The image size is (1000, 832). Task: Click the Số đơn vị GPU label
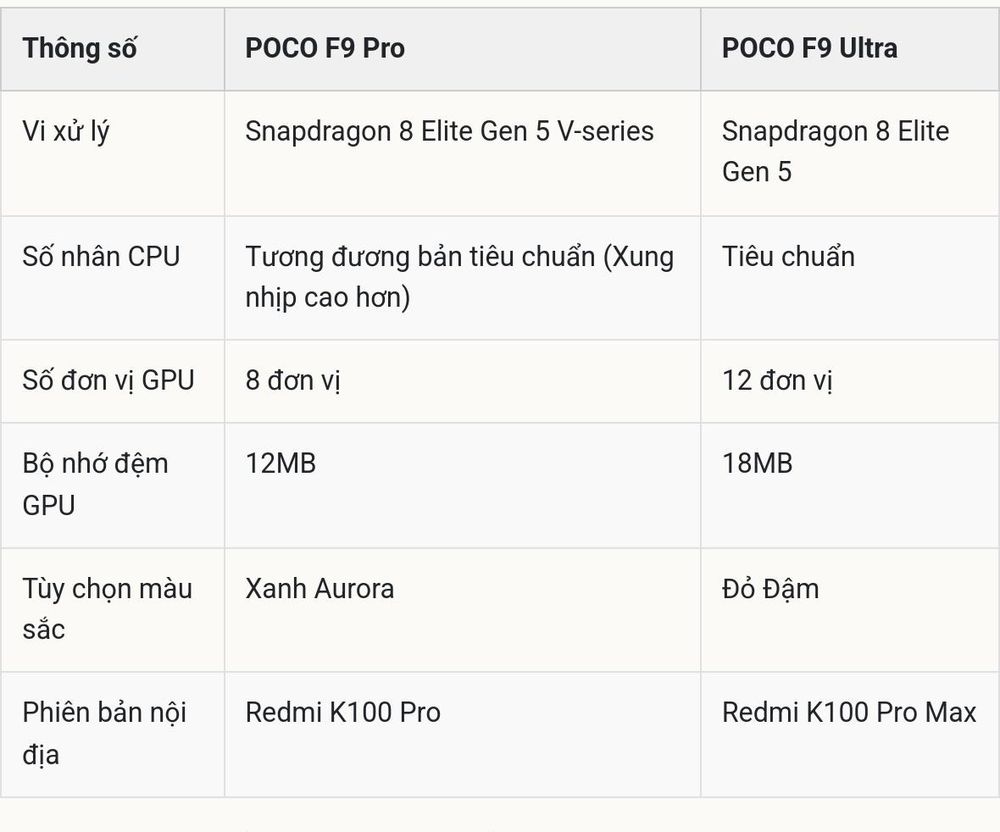[x=108, y=381]
